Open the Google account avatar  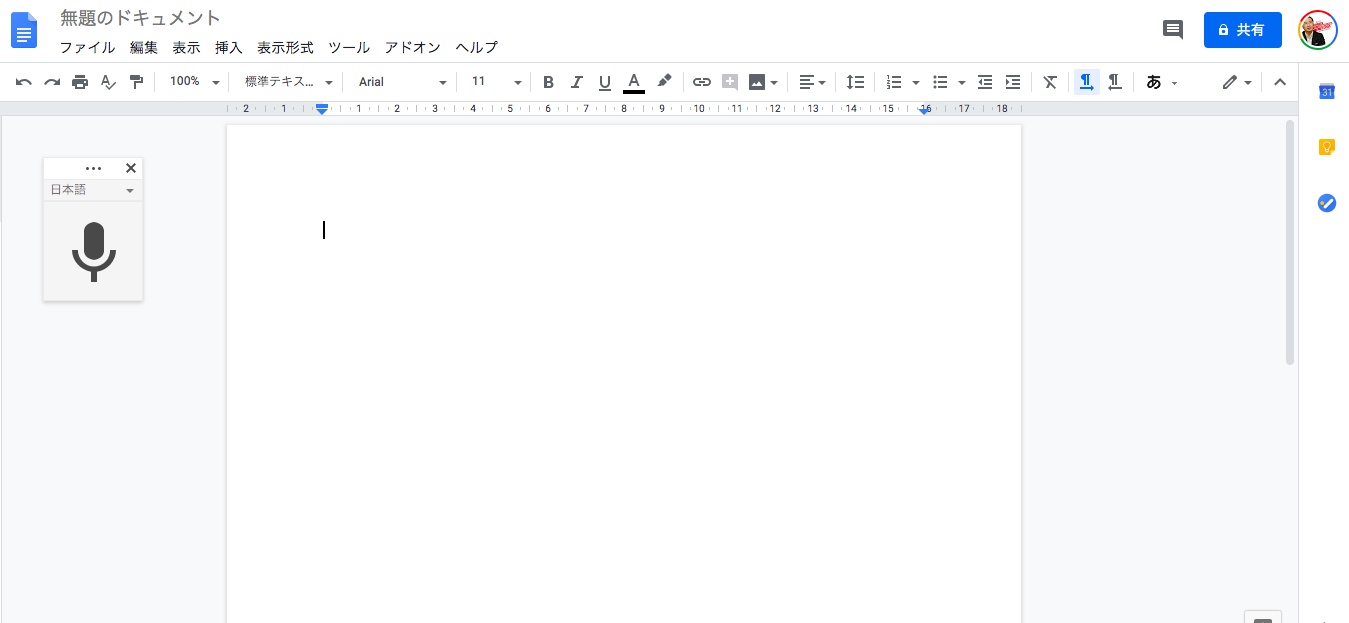point(1317,30)
